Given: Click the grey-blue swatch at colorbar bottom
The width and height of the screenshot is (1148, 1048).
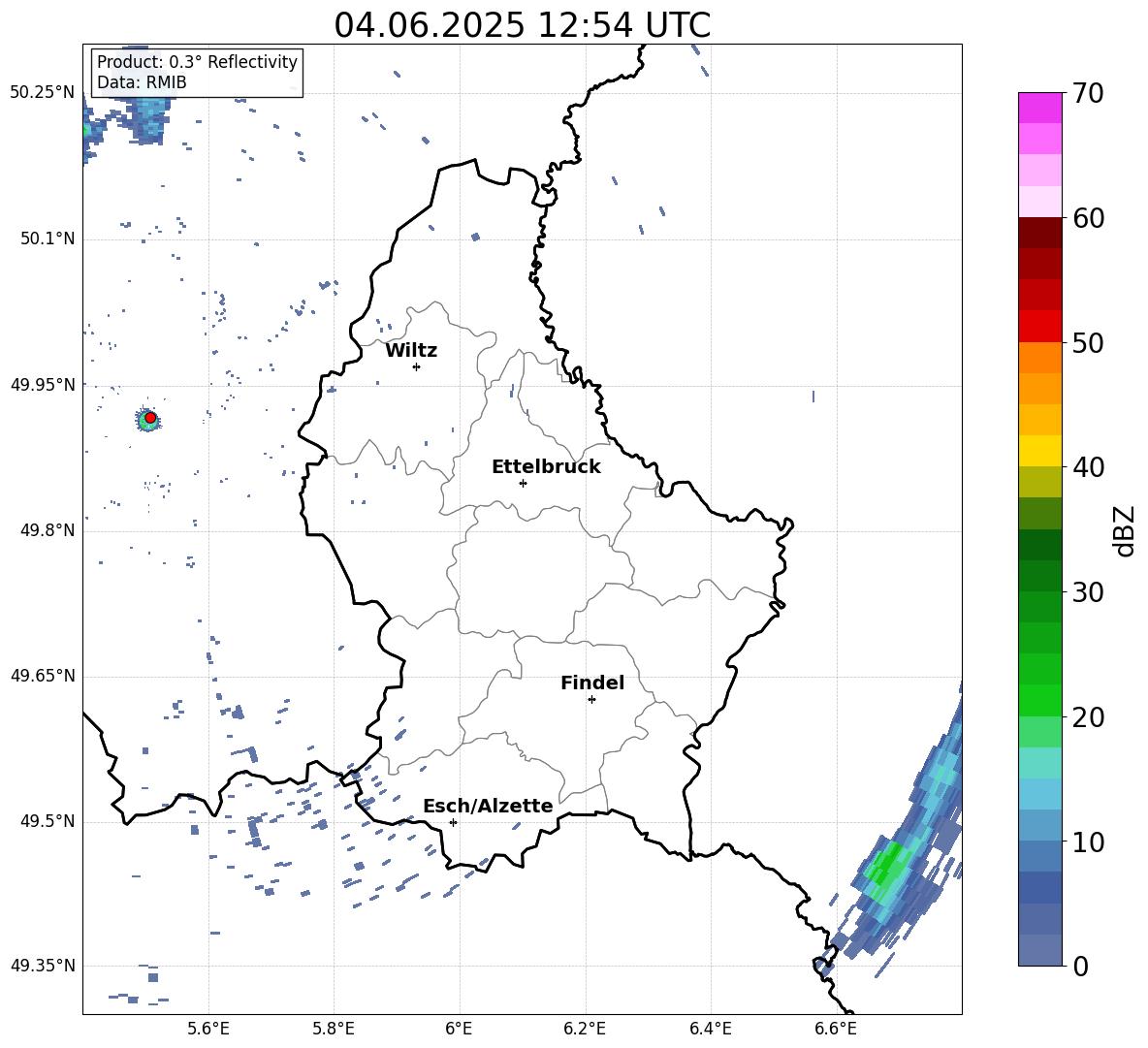Looking at the screenshot, I should click(x=1039, y=950).
